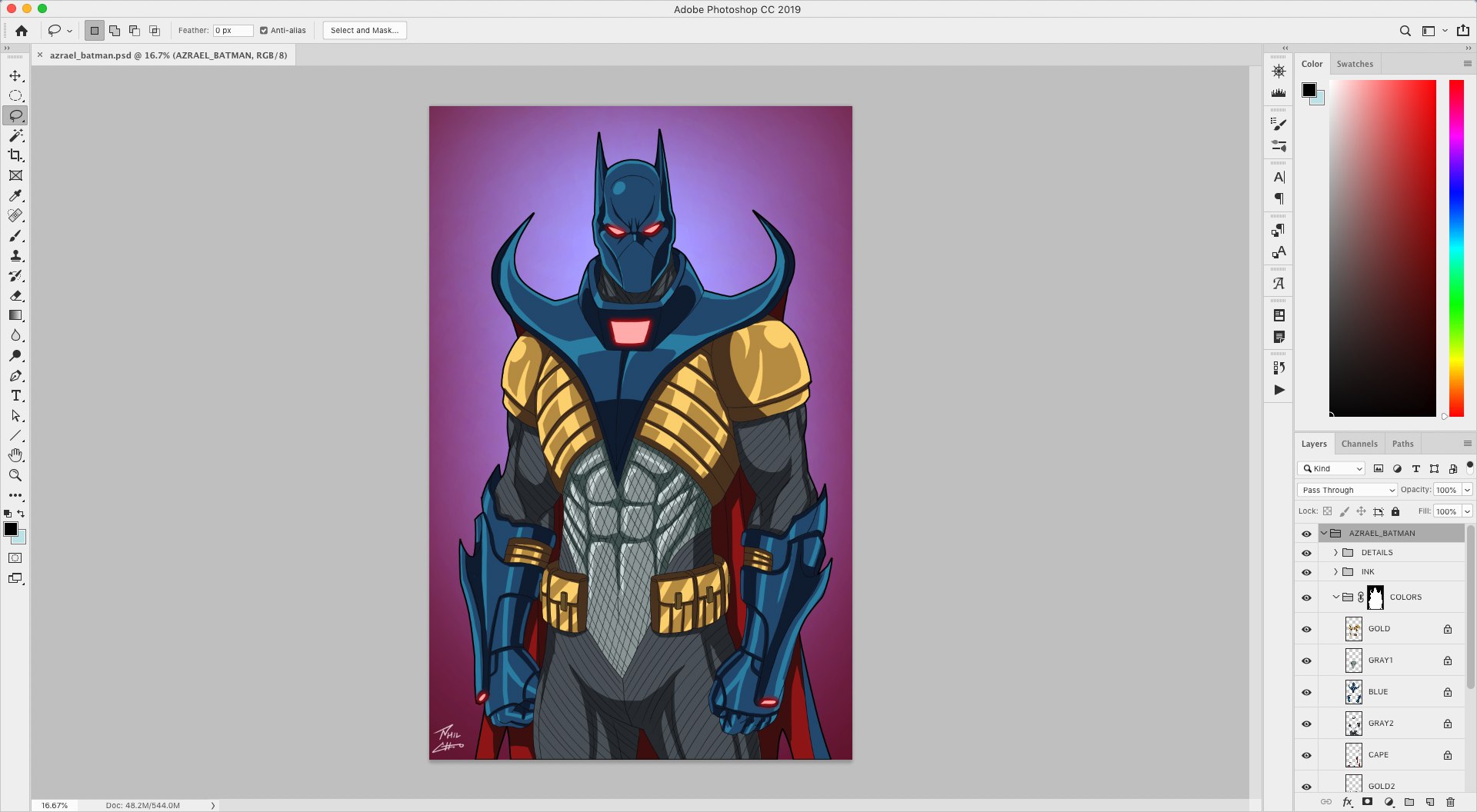Viewport: 1477px width, 812px height.
Task: Click the Feather input field
Action: coord(233,31)
